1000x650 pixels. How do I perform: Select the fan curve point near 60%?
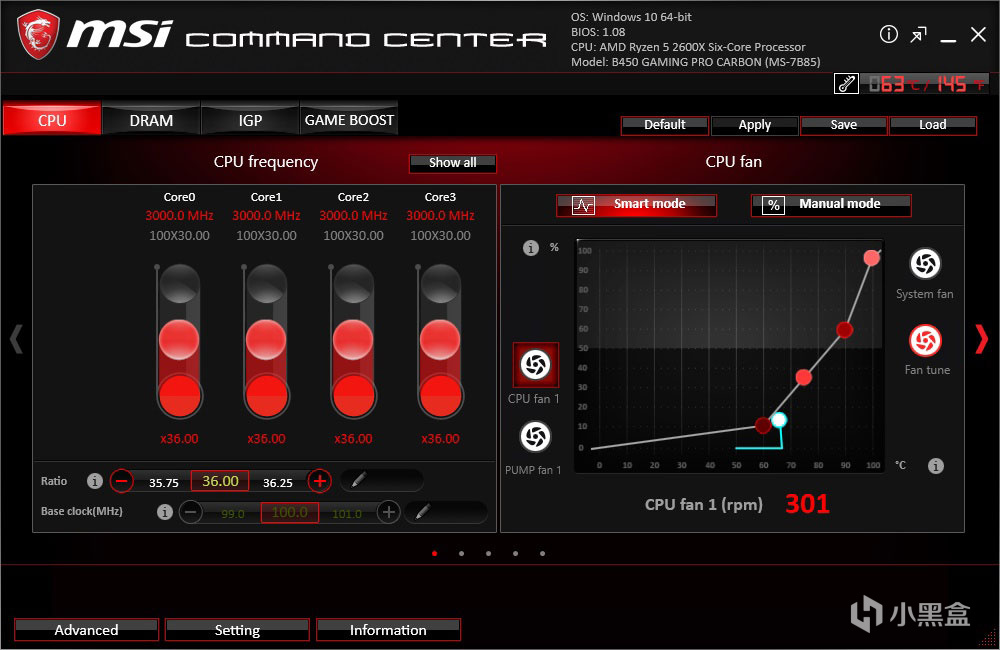click(844, 330)
